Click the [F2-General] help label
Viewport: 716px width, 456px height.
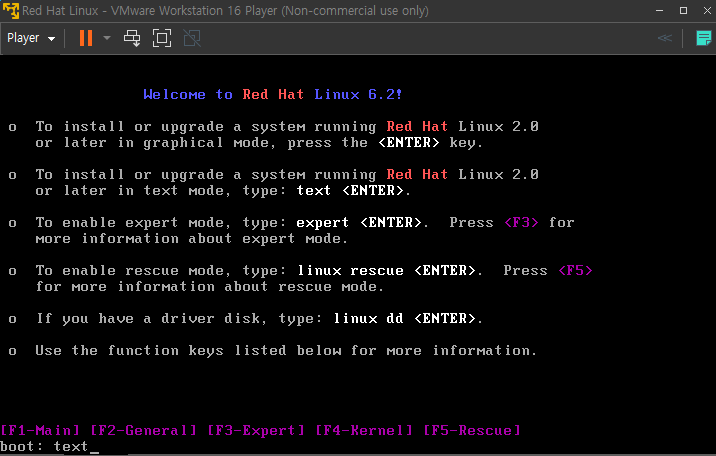coord(143,430)
